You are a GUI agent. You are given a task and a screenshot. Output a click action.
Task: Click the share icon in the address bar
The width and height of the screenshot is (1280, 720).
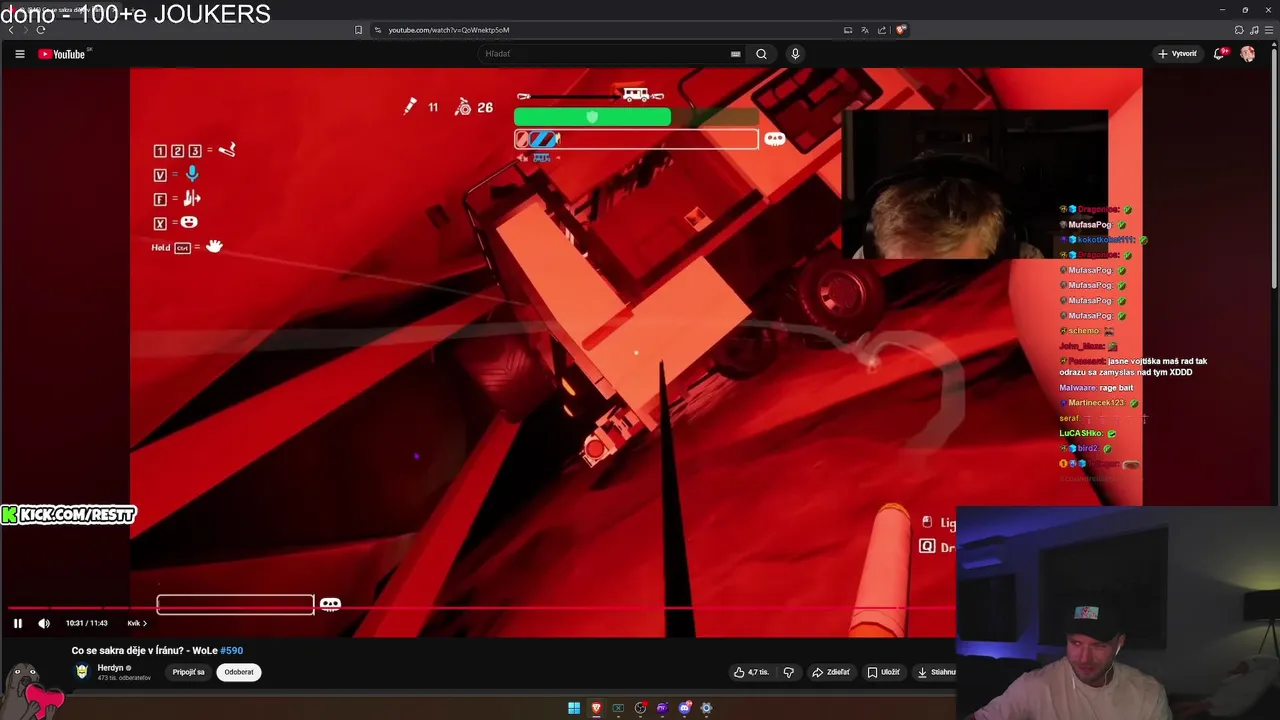pos(882,30)
